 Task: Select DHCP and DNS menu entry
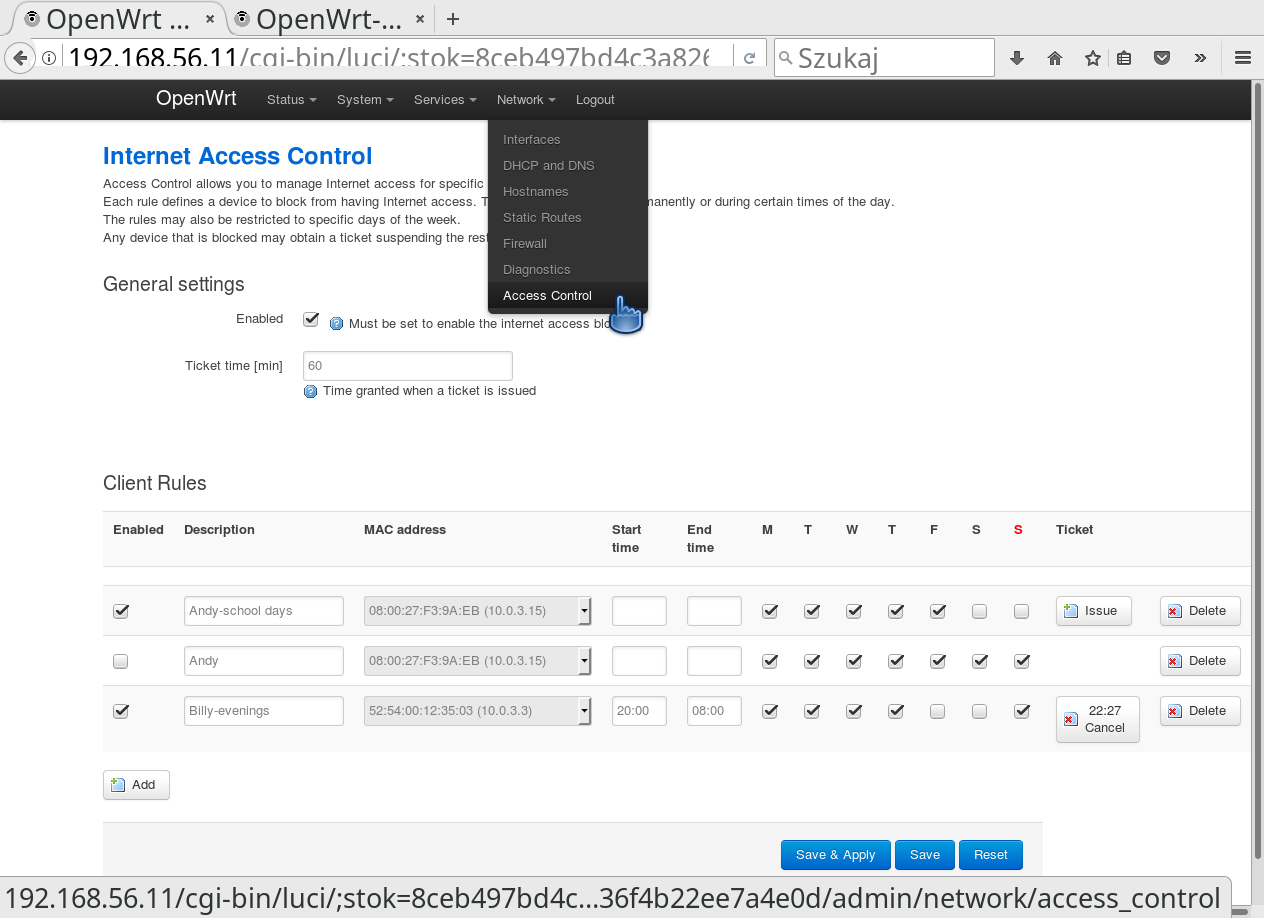point(568,166)
